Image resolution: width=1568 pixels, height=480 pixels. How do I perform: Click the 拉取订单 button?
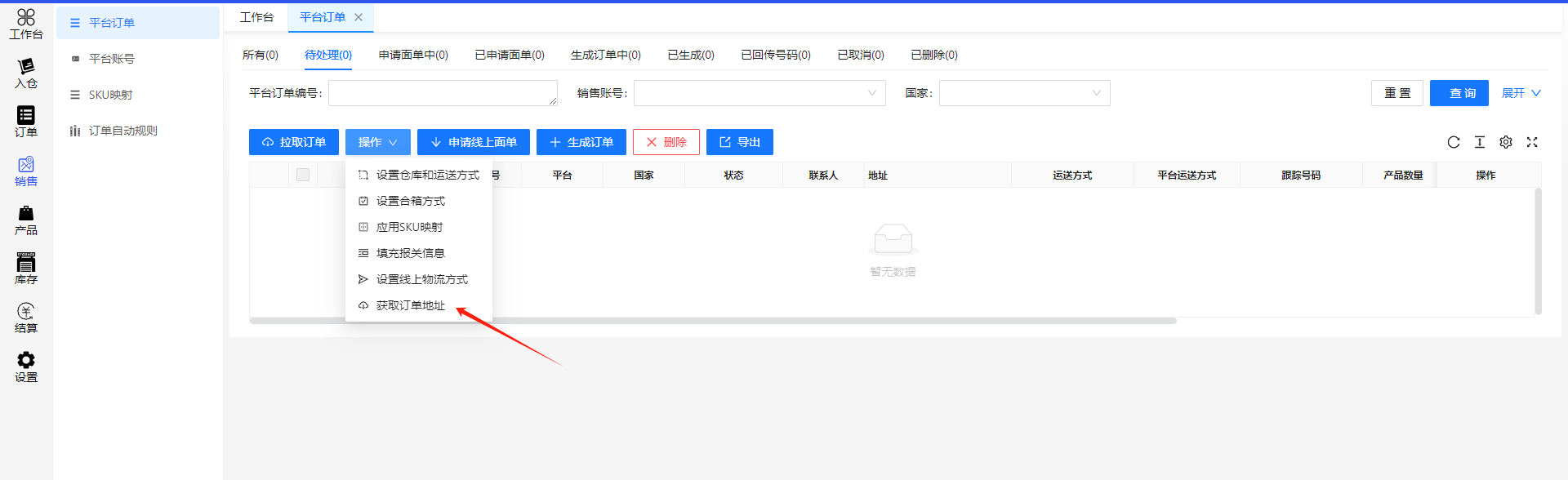(294, 142)
